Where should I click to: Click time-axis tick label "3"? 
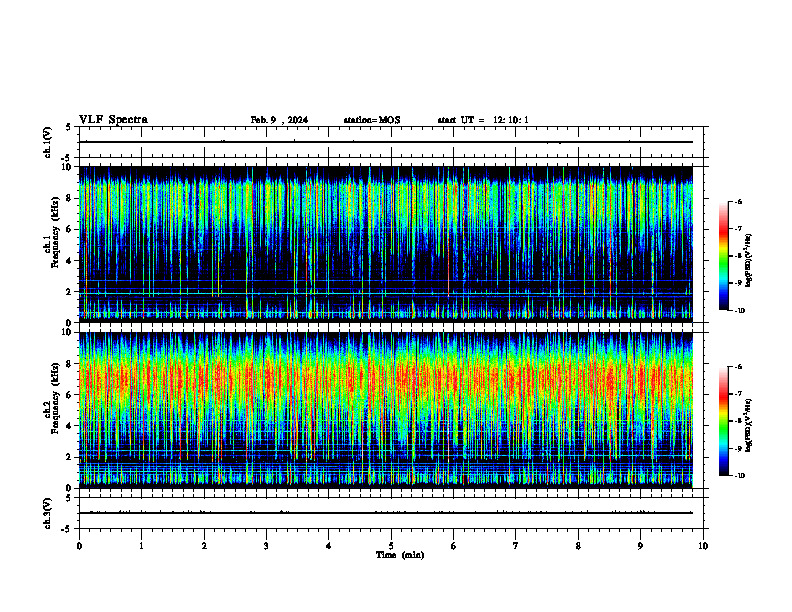(266, 546)
